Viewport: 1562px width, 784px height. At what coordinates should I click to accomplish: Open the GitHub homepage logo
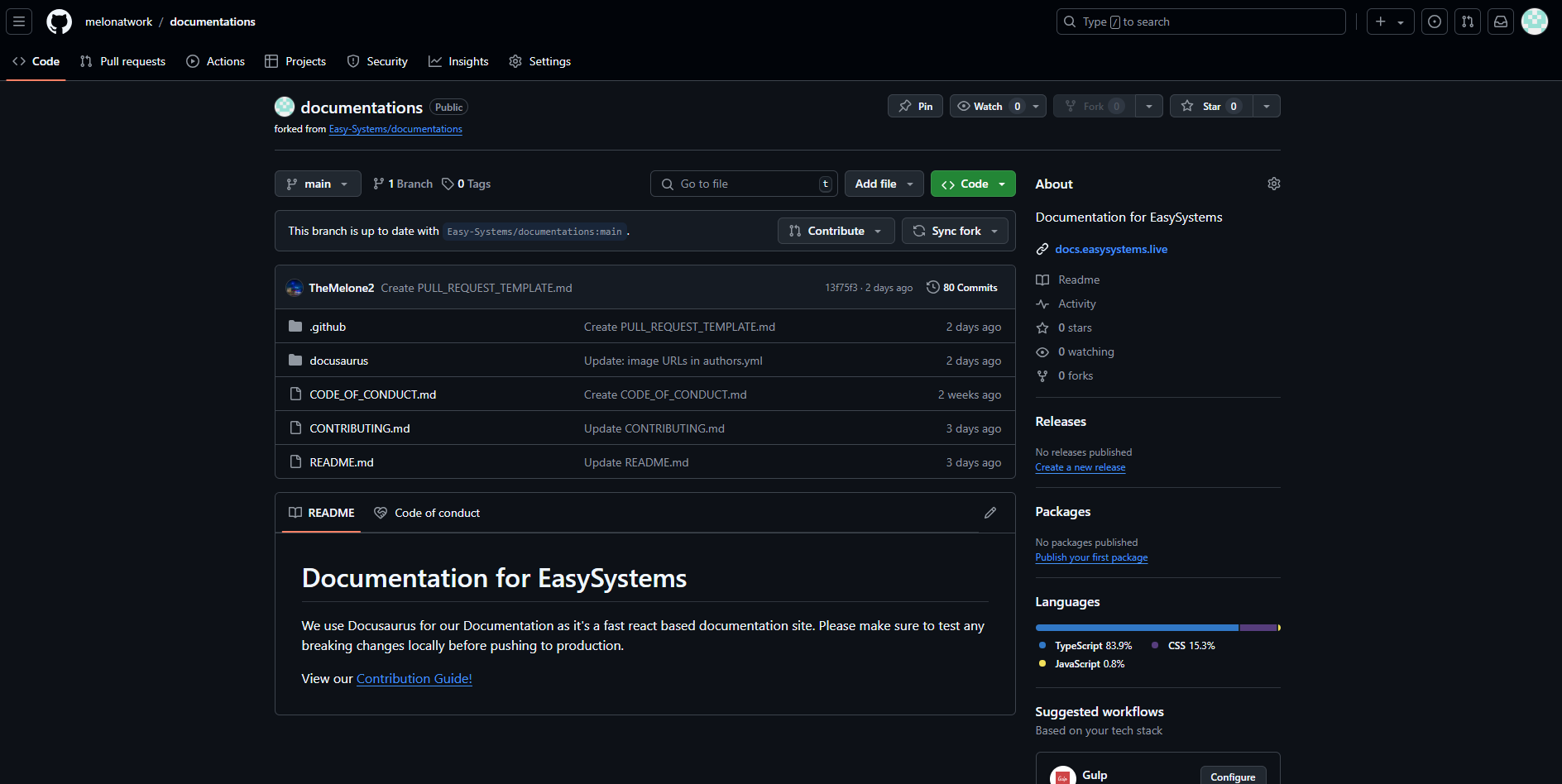pyautogui.click(x=59, y=22)
